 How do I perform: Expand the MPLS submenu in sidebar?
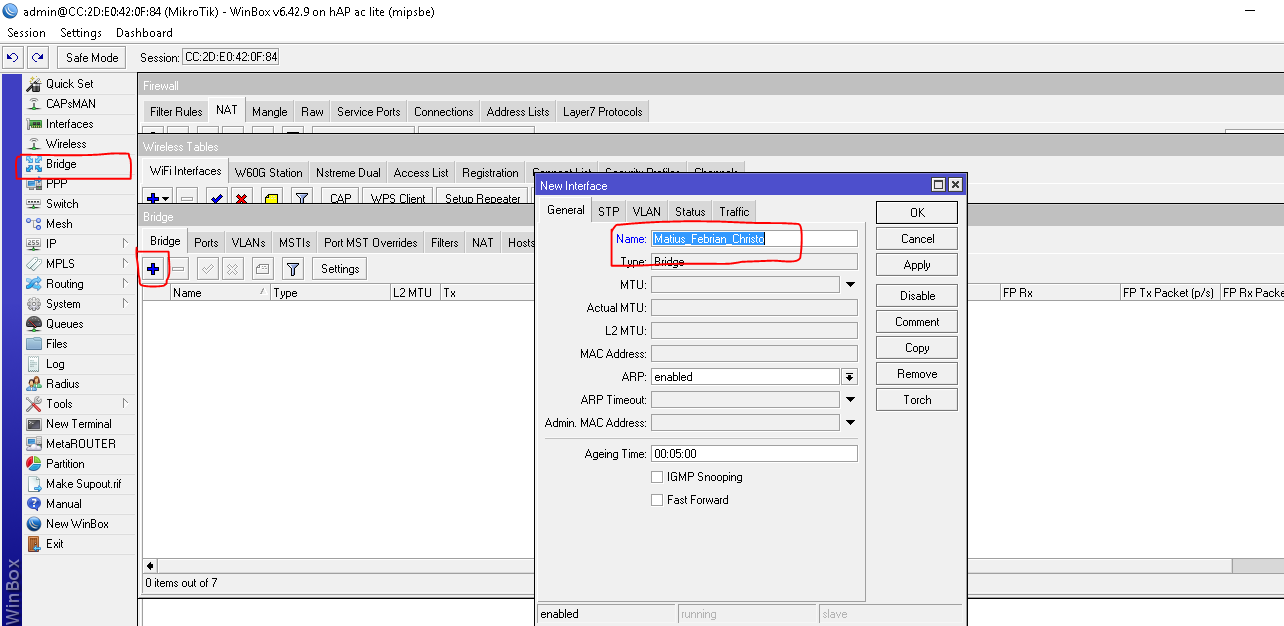(126, 264)
